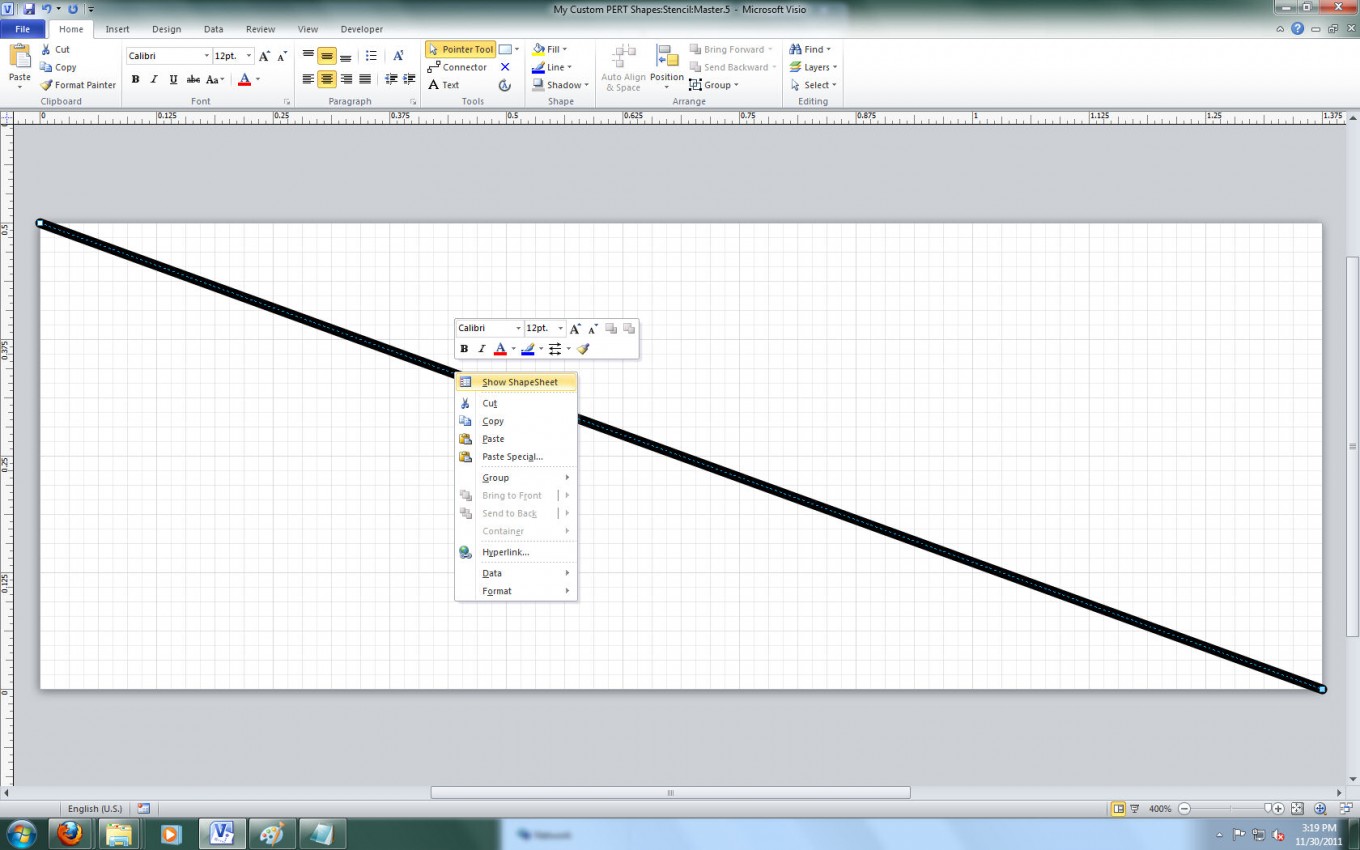
Task: Switch to the Developer ribbon tab
Action: point(361,29)
